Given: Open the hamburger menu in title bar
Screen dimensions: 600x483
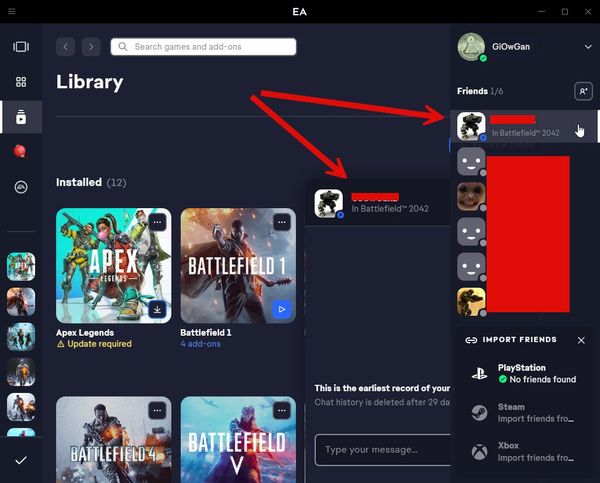Looking at the screenshot, I should pyautogui.click(x=11, y=11).
